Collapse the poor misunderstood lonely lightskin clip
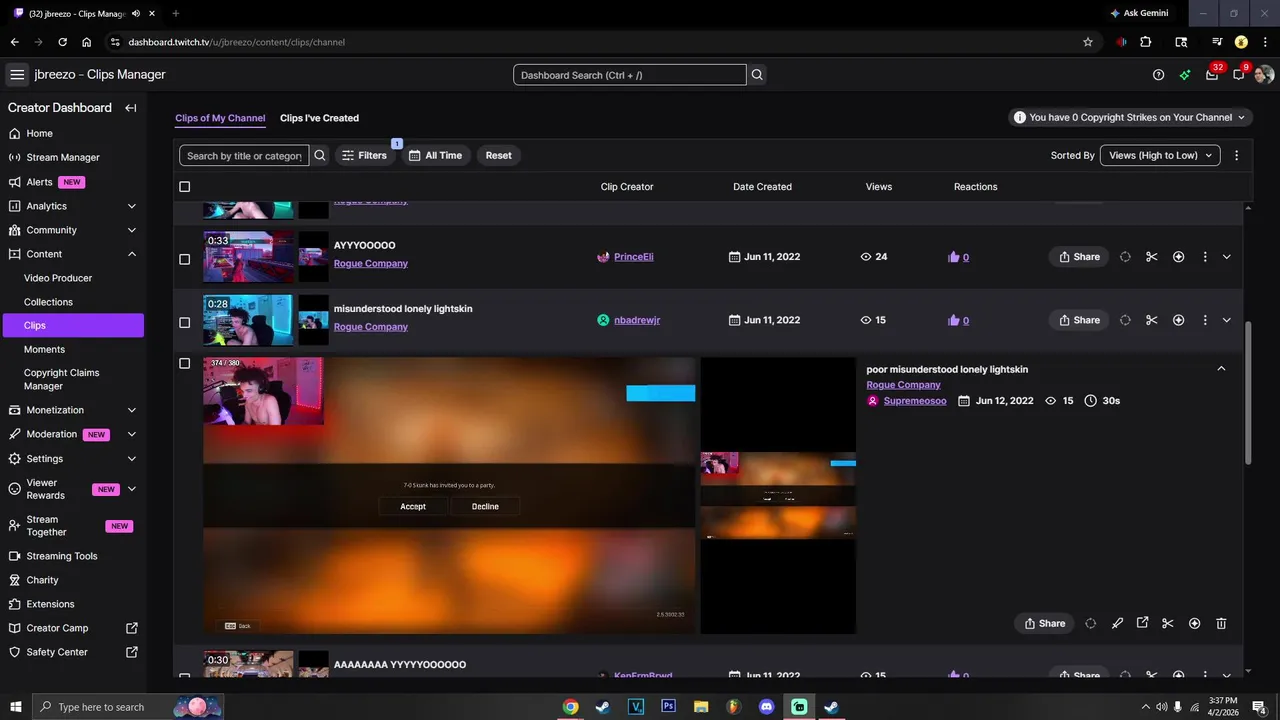The image size is (1280, 720). (1221, 369)
